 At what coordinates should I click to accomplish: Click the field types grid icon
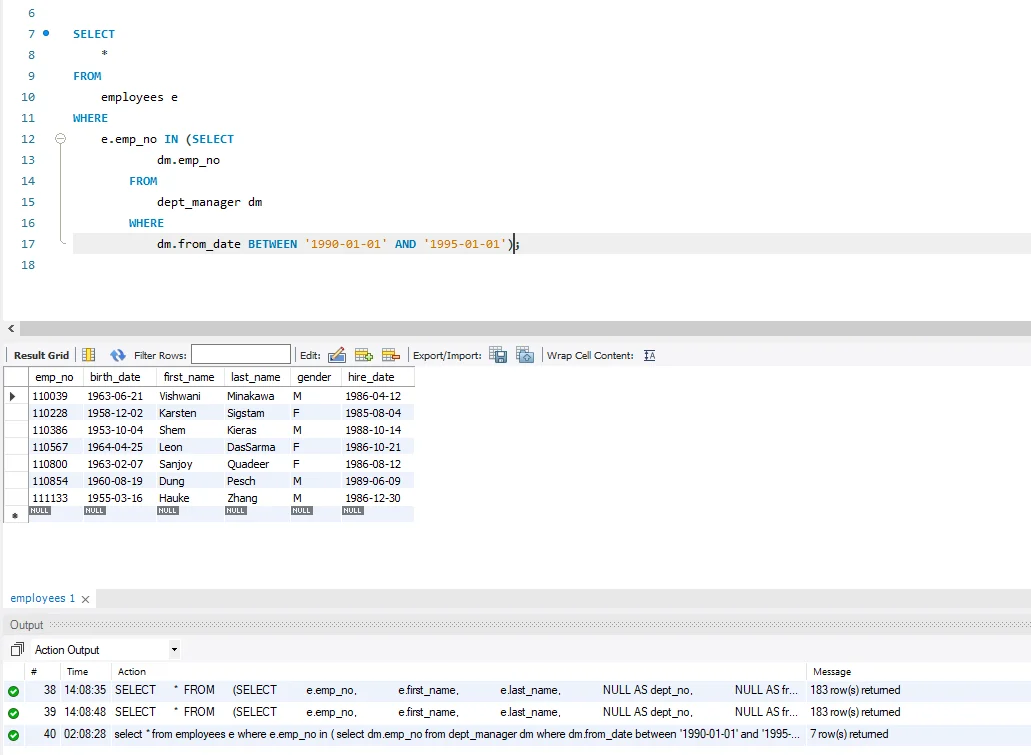88,355
